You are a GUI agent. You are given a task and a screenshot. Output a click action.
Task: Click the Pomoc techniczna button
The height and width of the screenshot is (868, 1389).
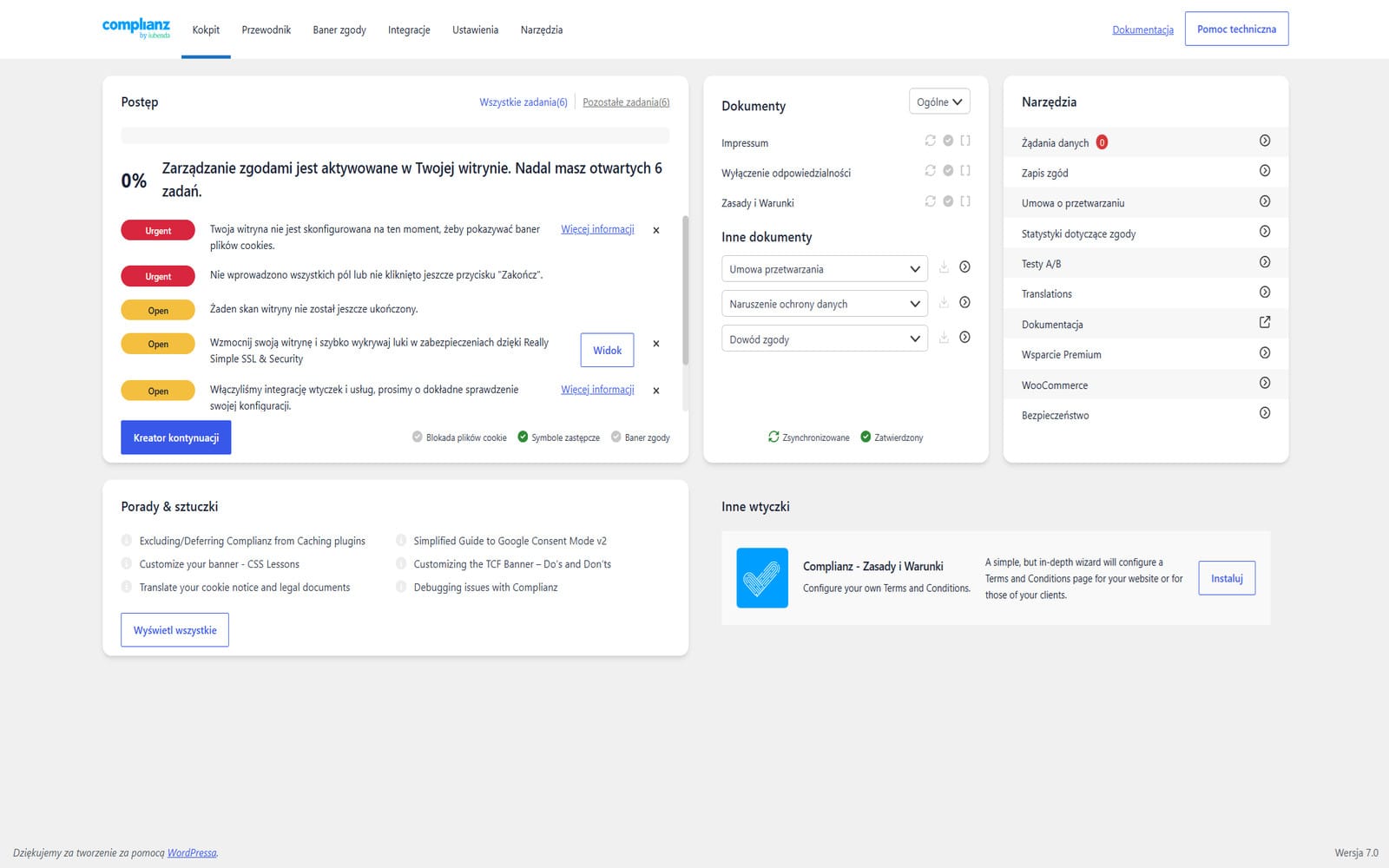(1236, 29)
